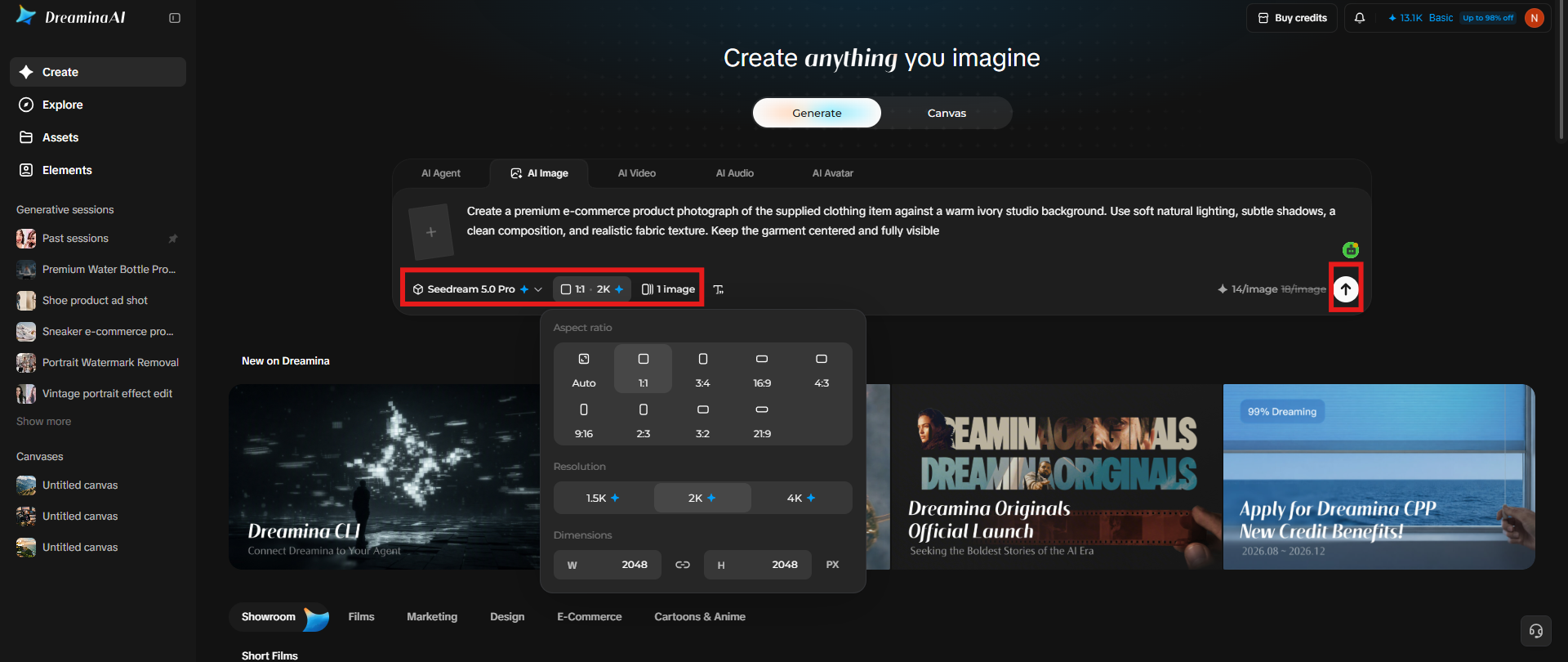Open notifications bell icon
Screen dimensions: 1568x662
1360,18
